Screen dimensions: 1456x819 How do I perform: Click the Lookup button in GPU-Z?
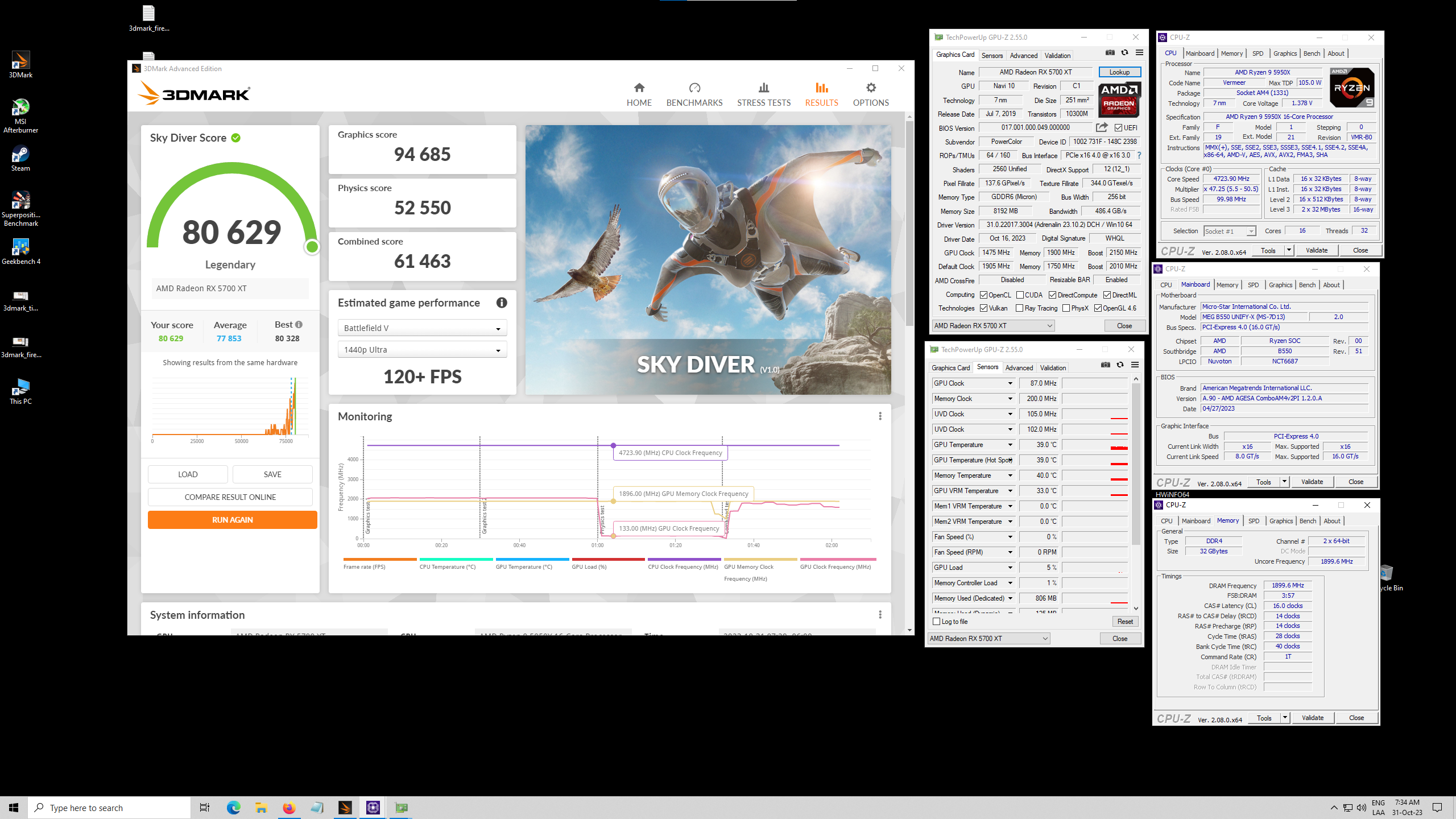point(1119,72)
